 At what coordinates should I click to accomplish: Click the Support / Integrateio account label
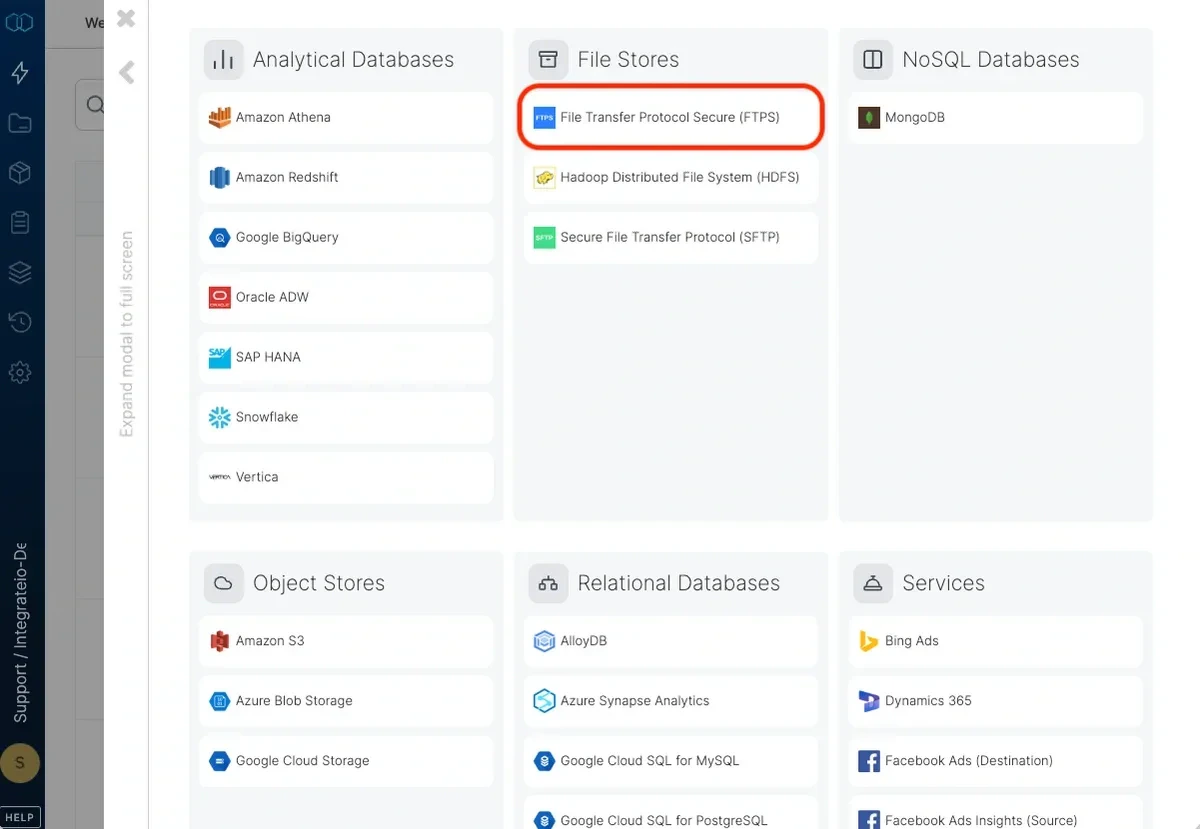pyautogui.click(x=20, y=632)
